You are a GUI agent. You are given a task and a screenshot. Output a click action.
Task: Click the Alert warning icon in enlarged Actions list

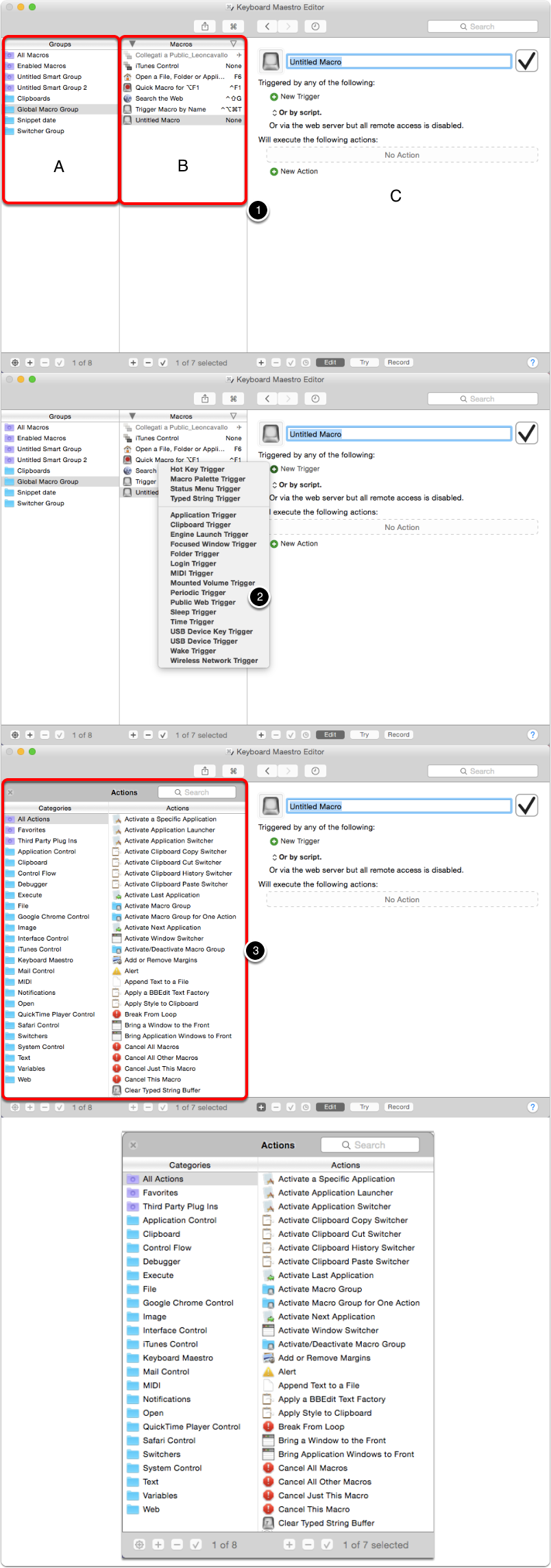269,1372
